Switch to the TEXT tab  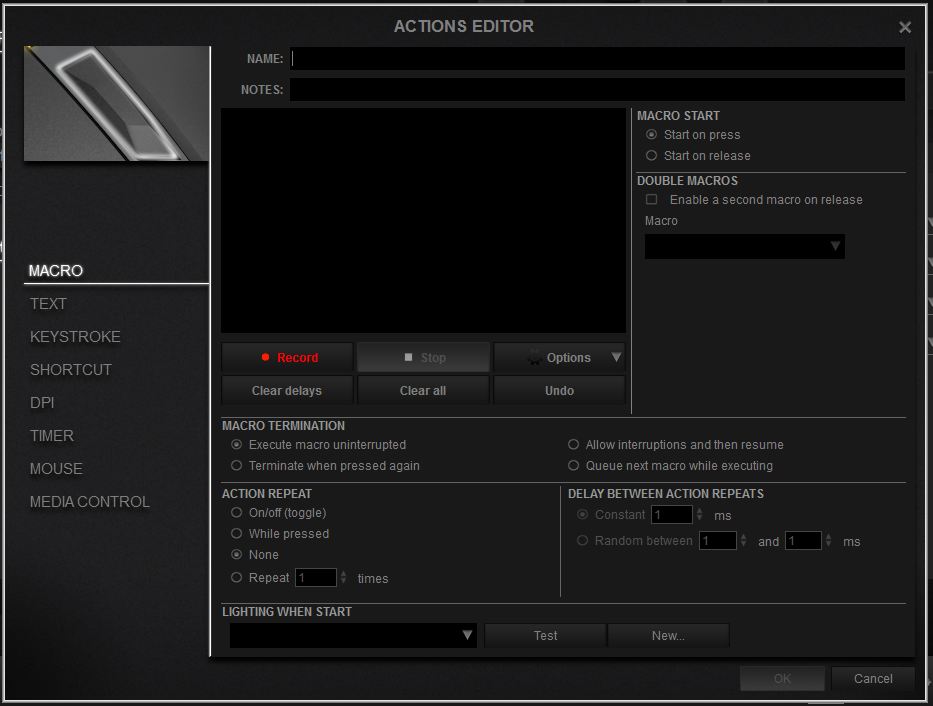pyautogui.click(x=48, y=304)
